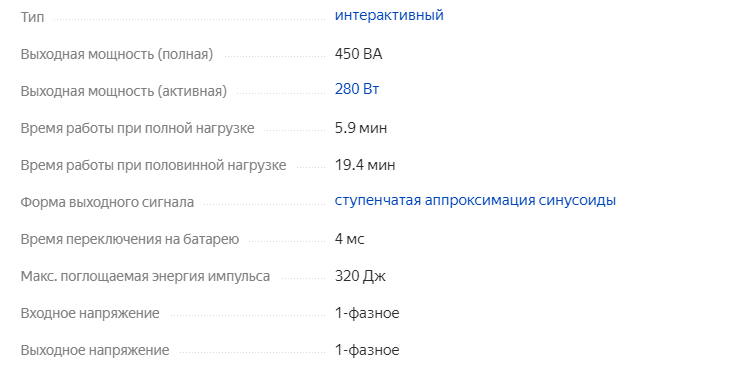The height and width of the screenshot is (372, 753).
Task: Click Форма выходного сигнала label
Action: 107,203
